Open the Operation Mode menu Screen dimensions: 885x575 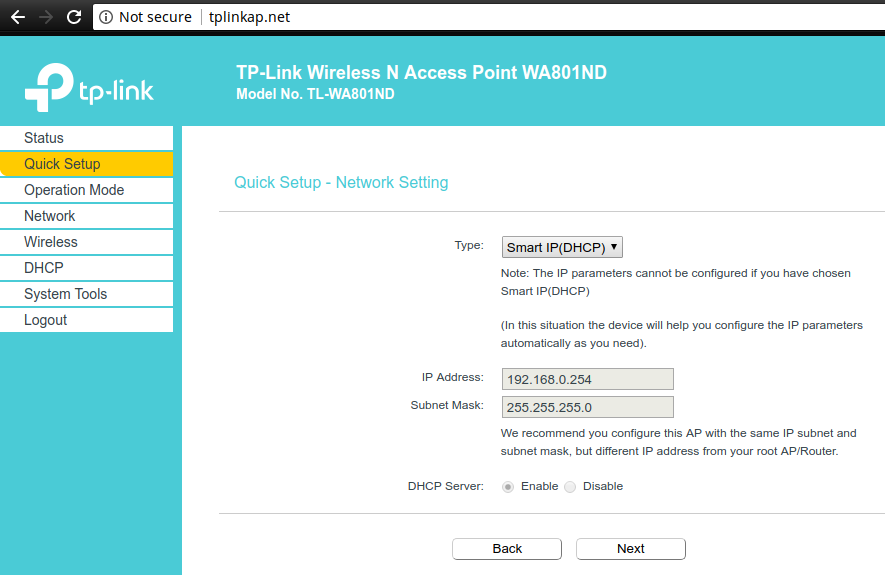[x=87, y=190]
